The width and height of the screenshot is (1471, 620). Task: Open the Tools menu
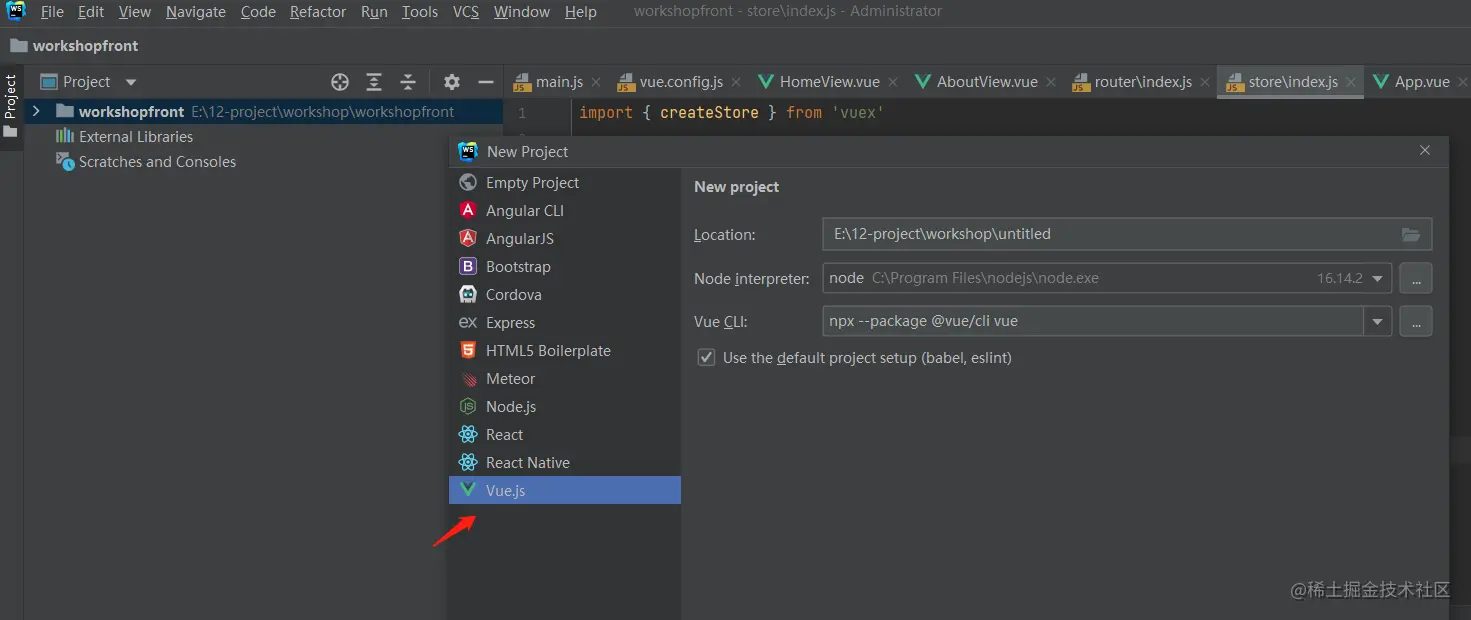[420, 12]
